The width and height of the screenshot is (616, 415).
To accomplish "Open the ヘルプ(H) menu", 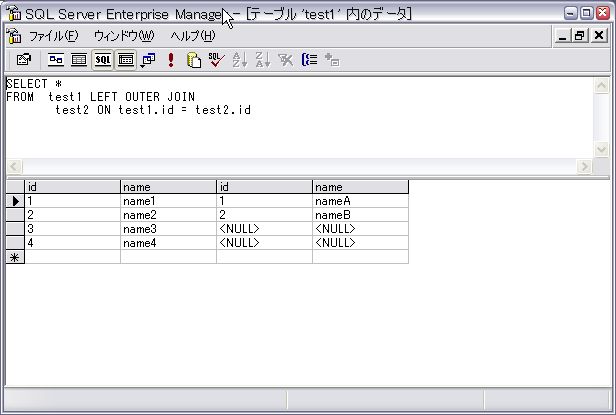I will tap(192, 36).
